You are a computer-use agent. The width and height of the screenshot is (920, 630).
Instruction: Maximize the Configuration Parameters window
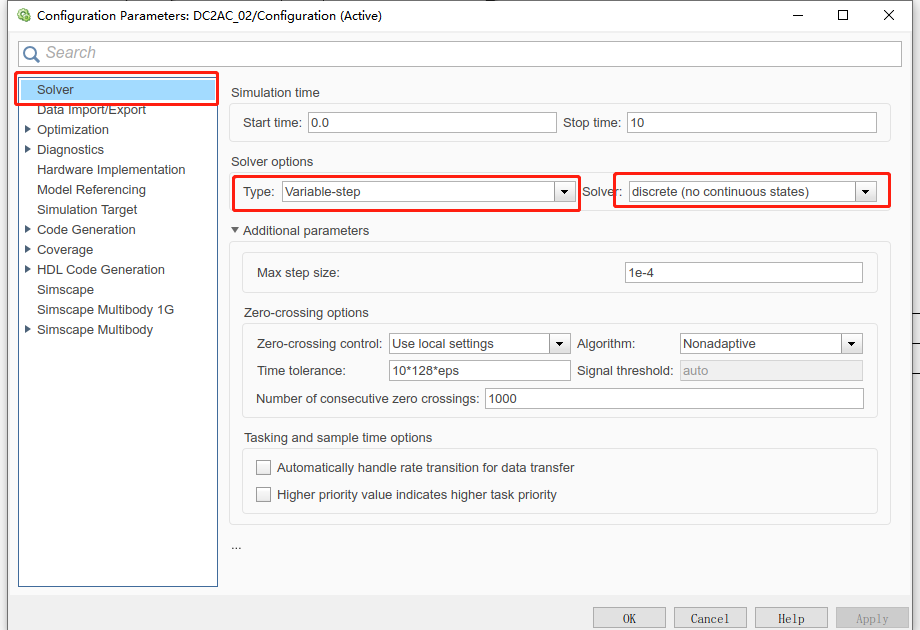pyautogui.click(x=843, y=15)
